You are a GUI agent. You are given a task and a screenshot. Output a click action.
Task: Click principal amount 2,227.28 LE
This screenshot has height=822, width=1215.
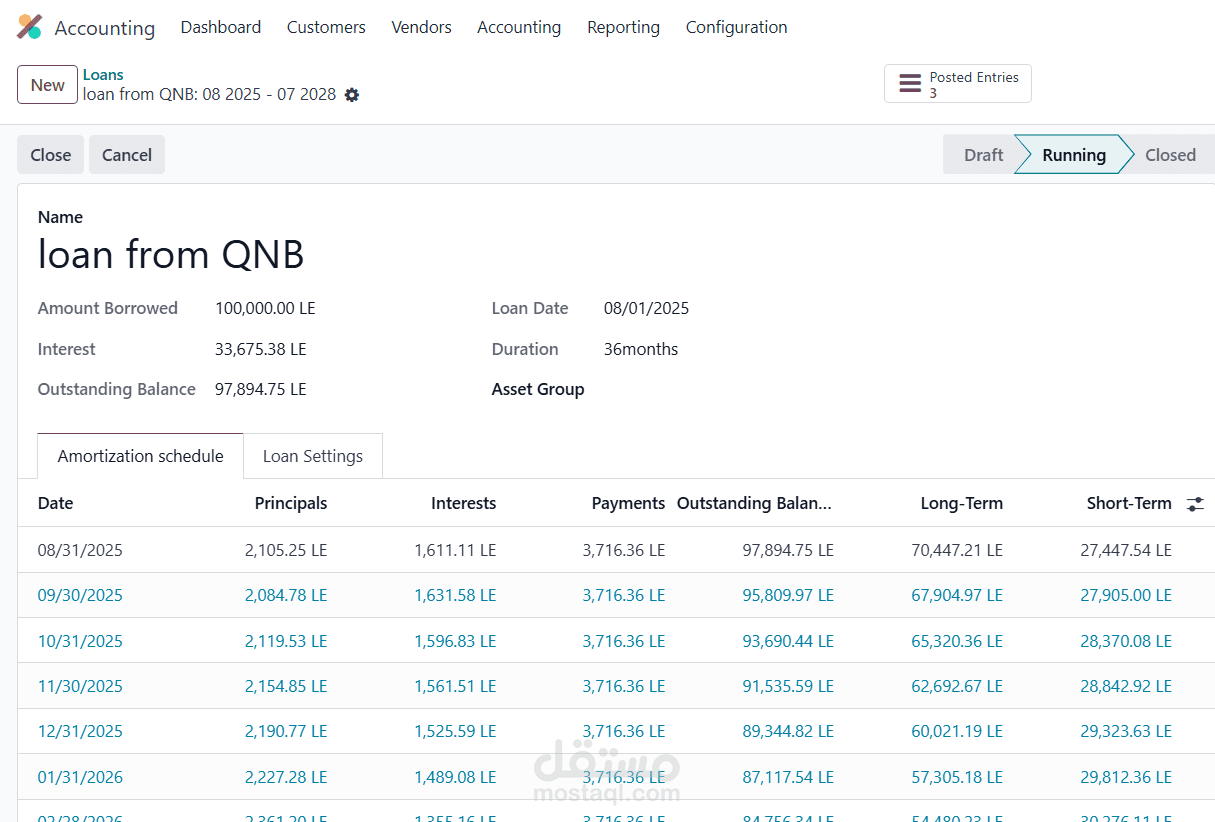pos(286,777)
